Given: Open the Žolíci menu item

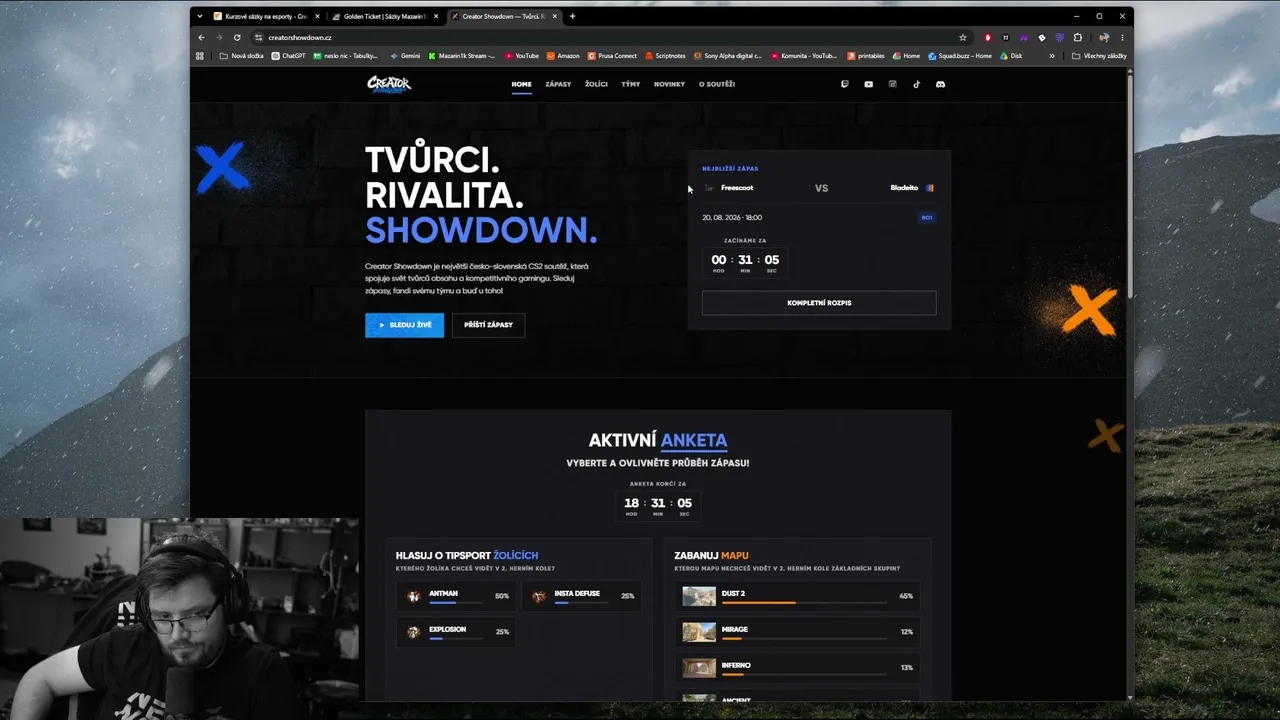Looking at the screenshot, I should pos(597,84).
